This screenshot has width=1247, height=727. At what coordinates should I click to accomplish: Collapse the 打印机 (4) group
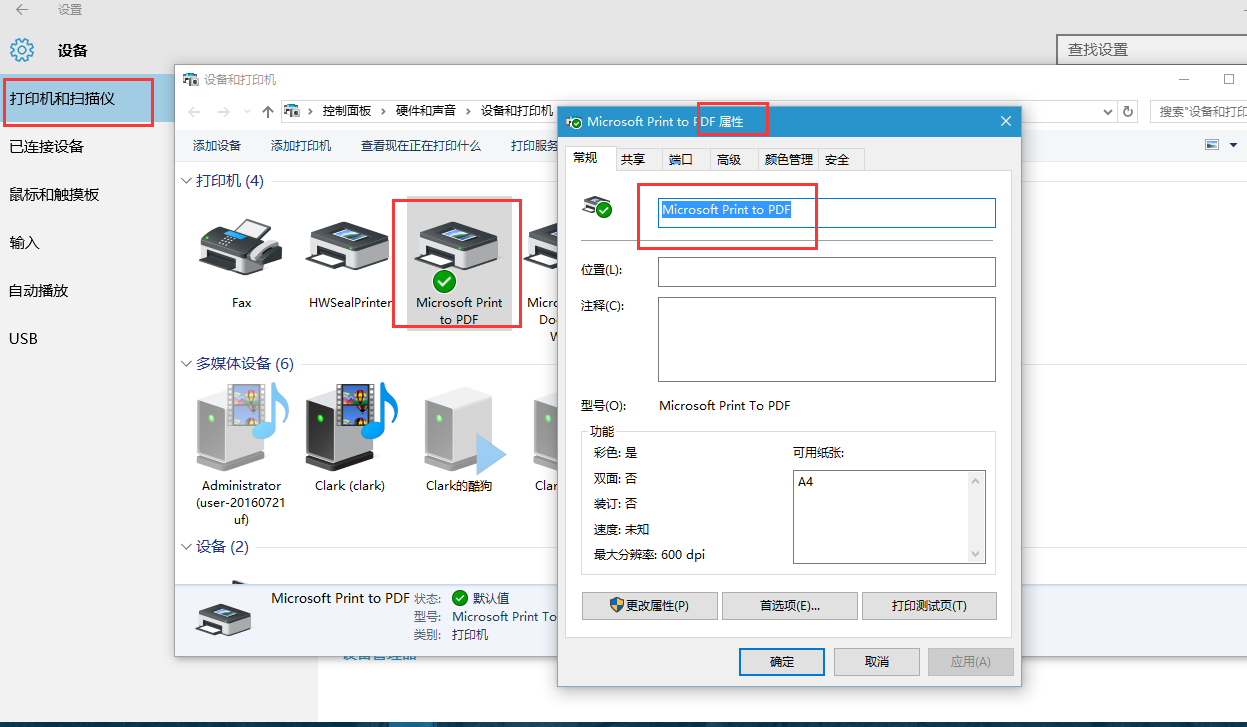(186, 181)
